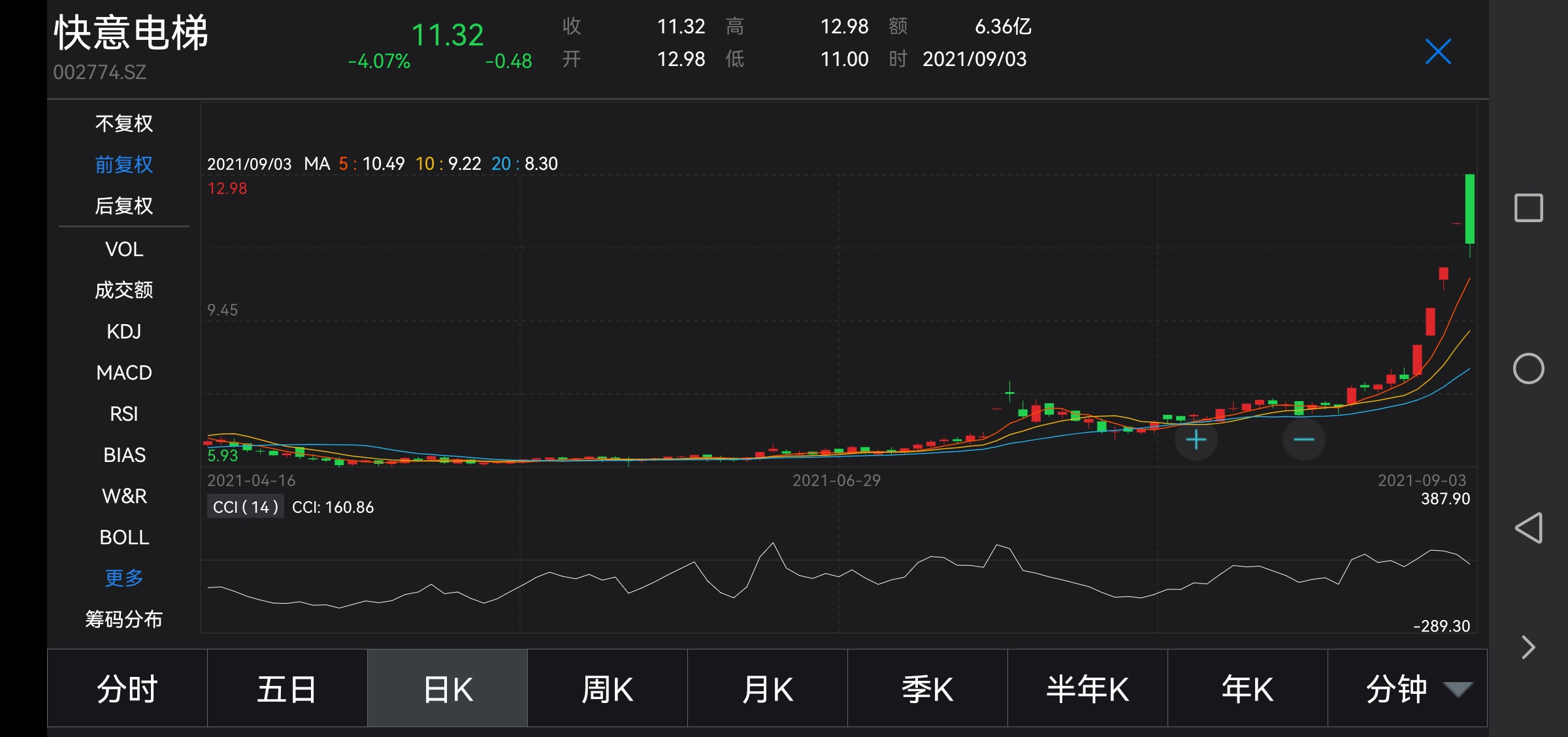The width and height of the screenshot is (1568, 737).
Task: Close the stock chart with the blue X
Action: (1438, 52)
